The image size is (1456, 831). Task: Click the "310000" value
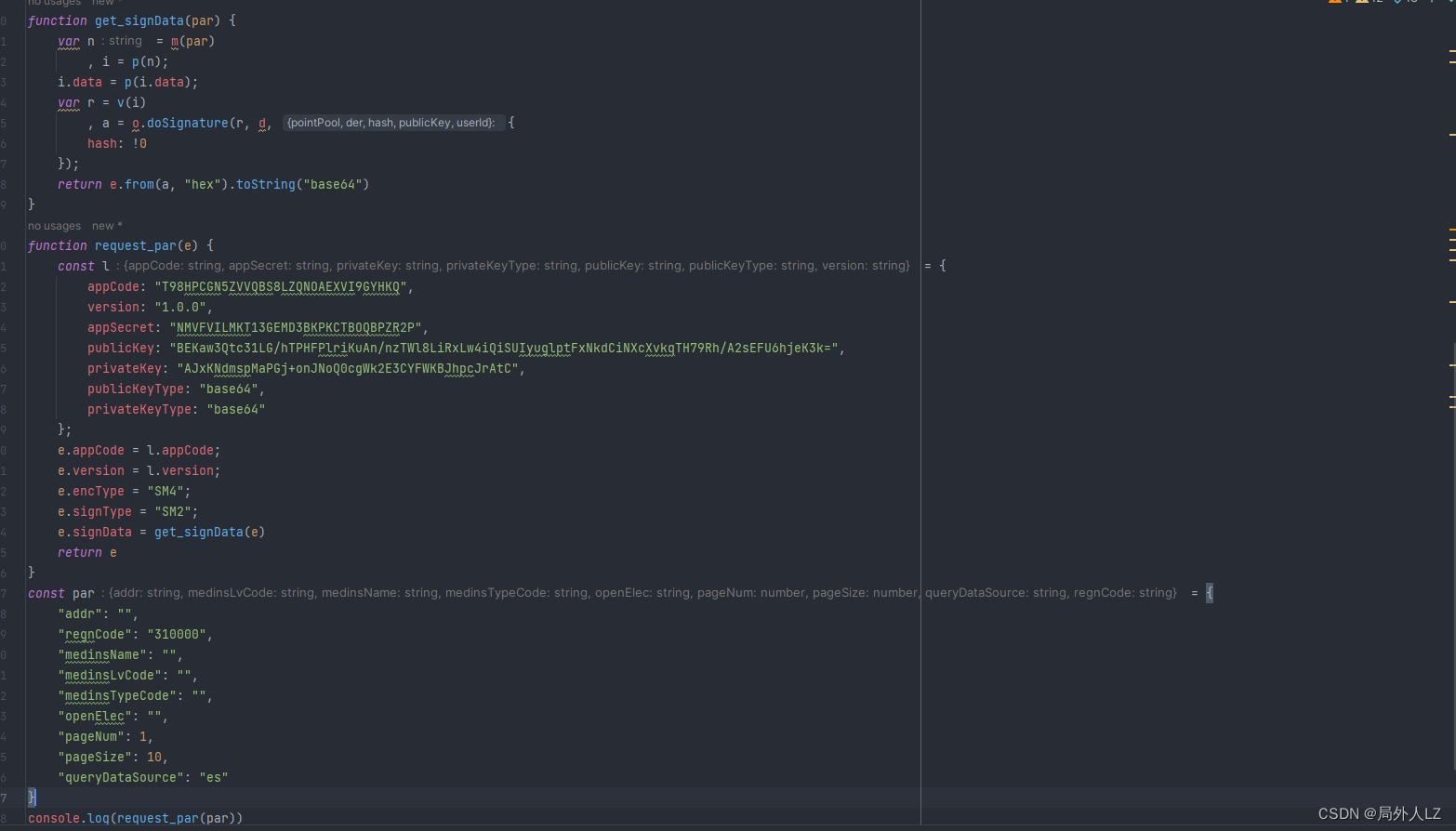177,634
